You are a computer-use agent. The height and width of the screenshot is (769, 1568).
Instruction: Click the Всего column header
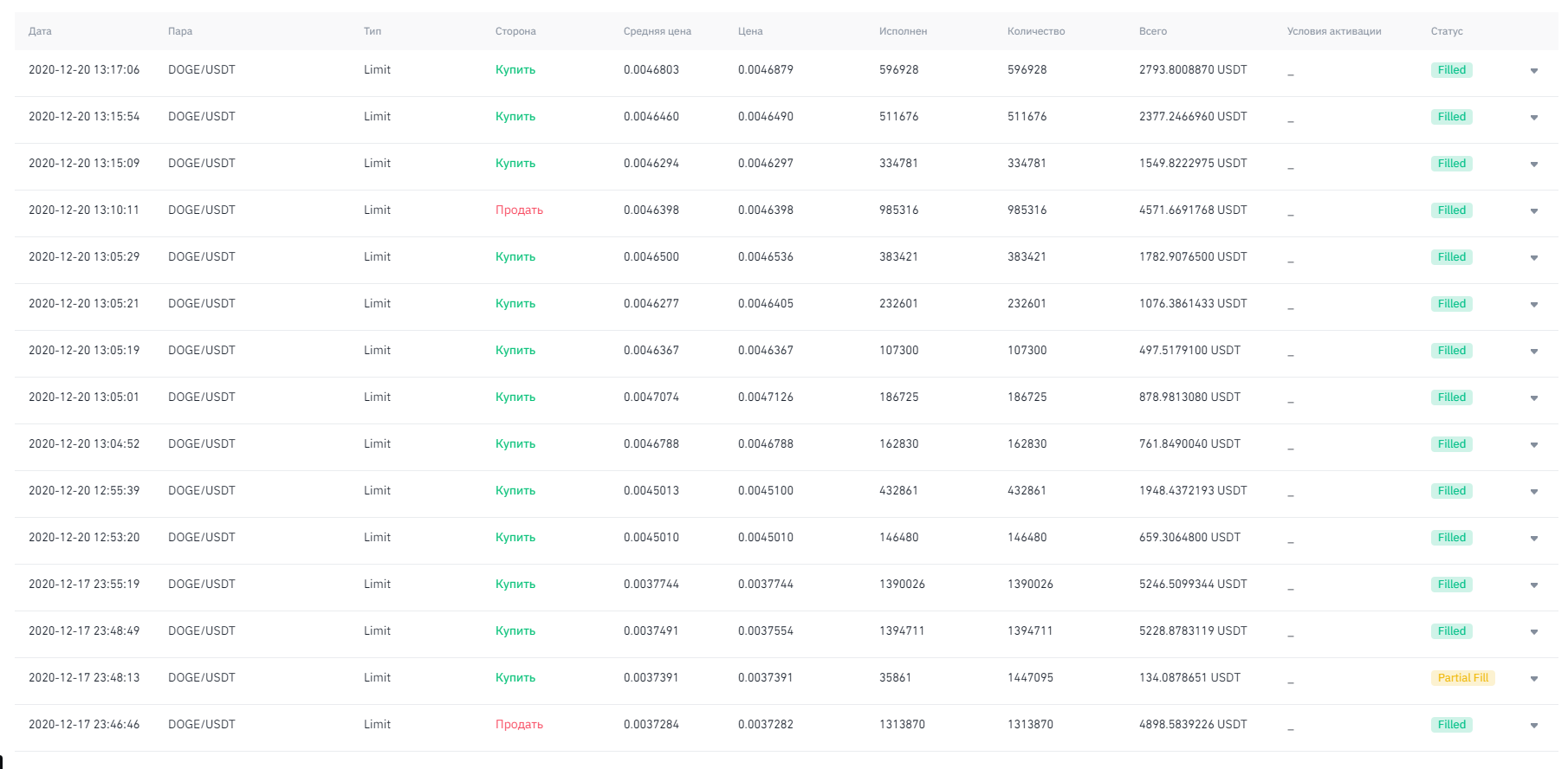click(1153, 31)
